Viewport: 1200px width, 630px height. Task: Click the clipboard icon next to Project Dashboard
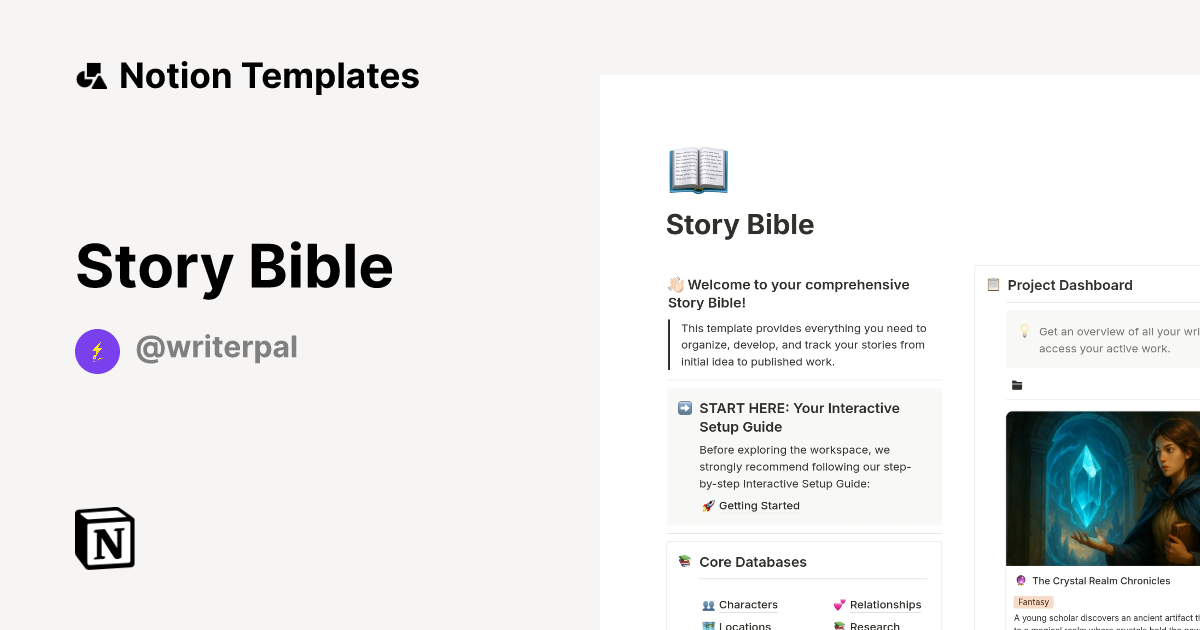993,284
